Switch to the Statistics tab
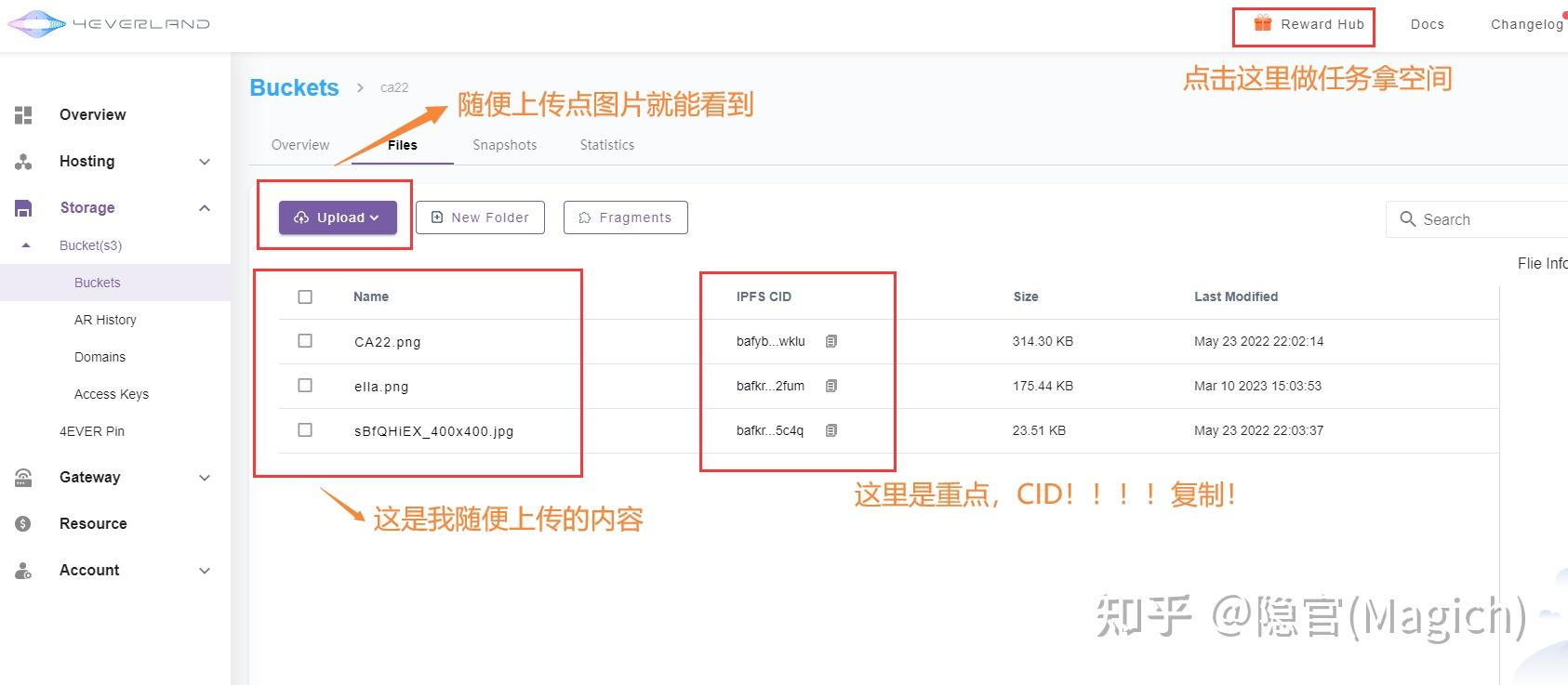 click(x=607, y=145)
